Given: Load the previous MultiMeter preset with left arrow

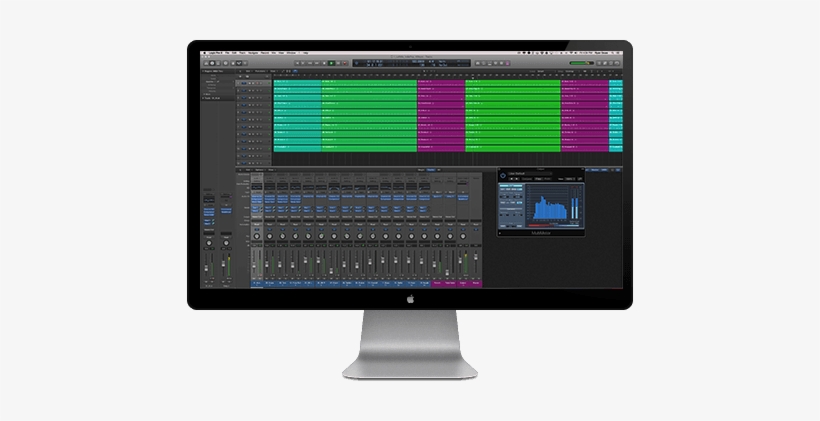Looking at the screenshot, I should tap(511, 178).
